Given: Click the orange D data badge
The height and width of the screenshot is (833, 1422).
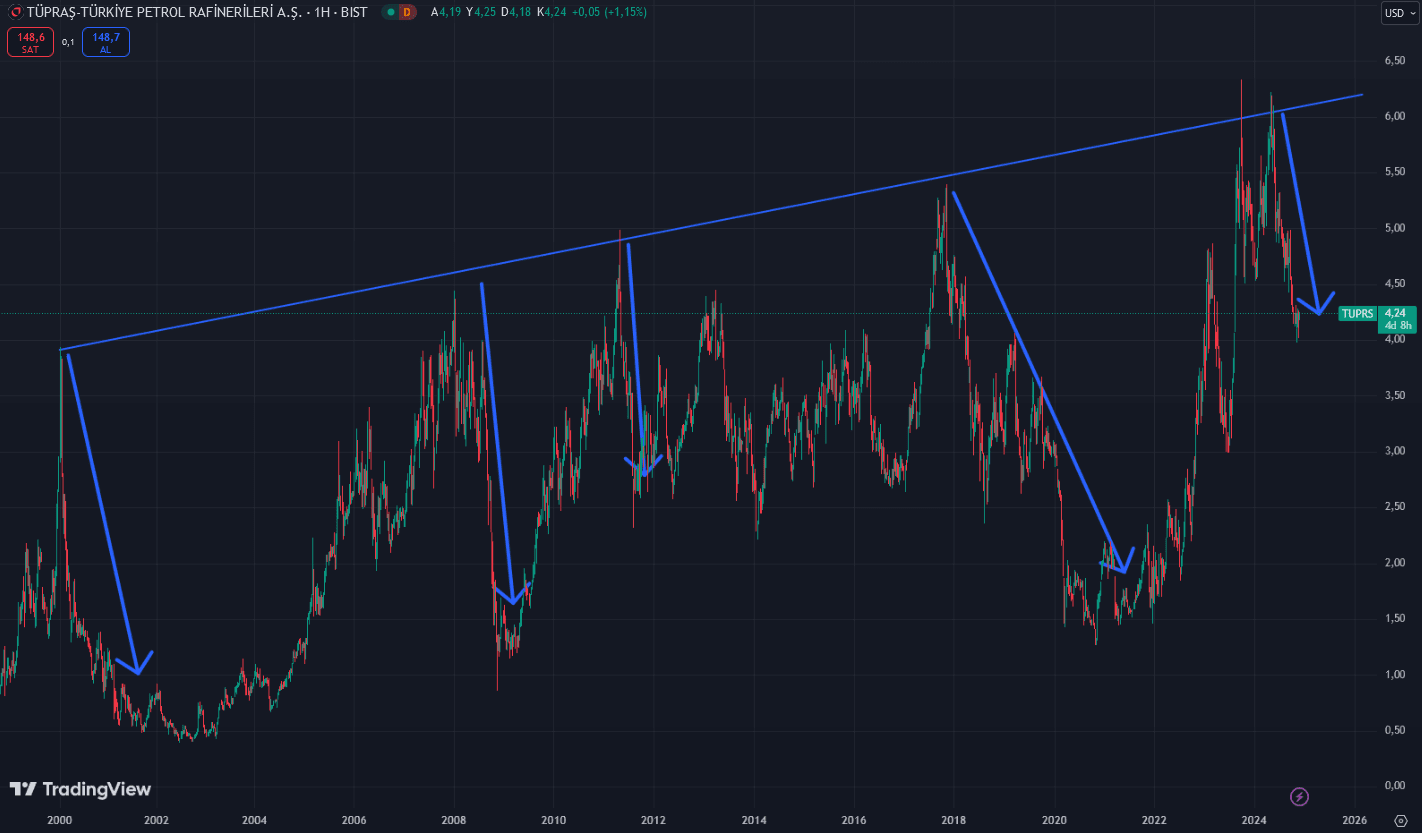Looking at the screenshot, I should point(405,12).
